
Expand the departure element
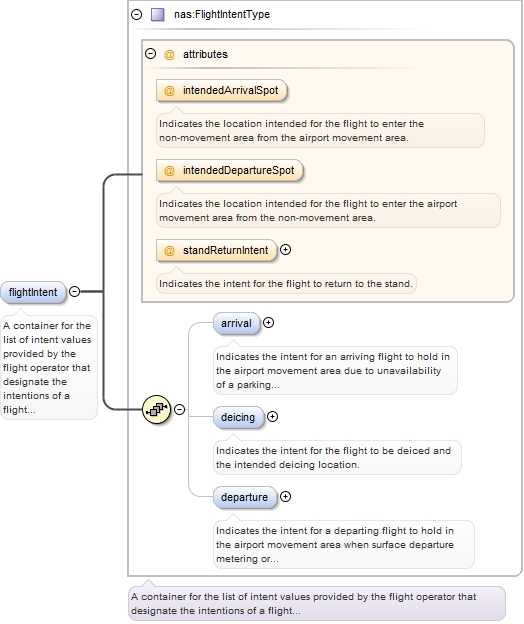tap(285, 497)
